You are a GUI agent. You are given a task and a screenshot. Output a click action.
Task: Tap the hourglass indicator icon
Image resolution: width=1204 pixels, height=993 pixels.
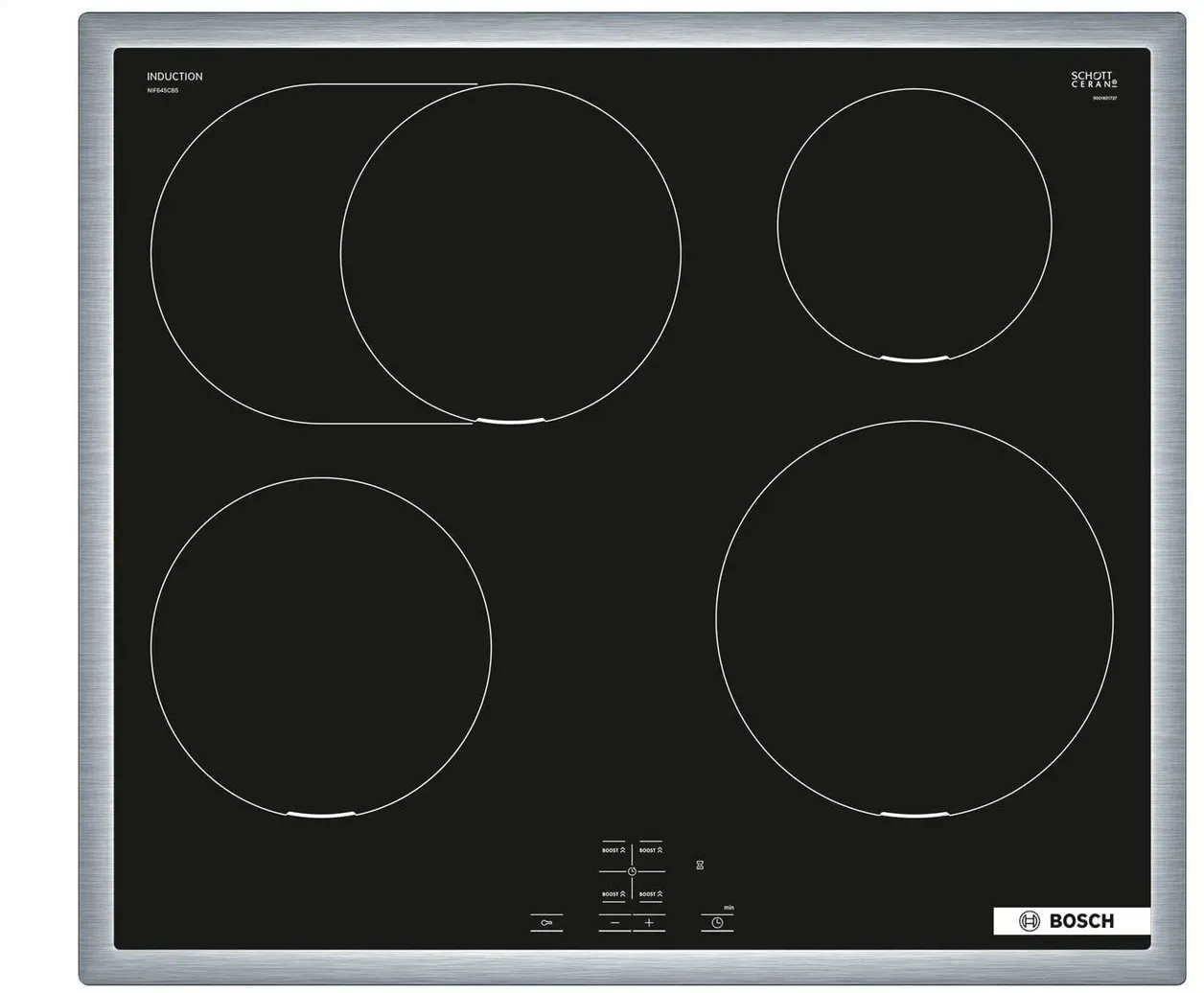tap(701, 866)
